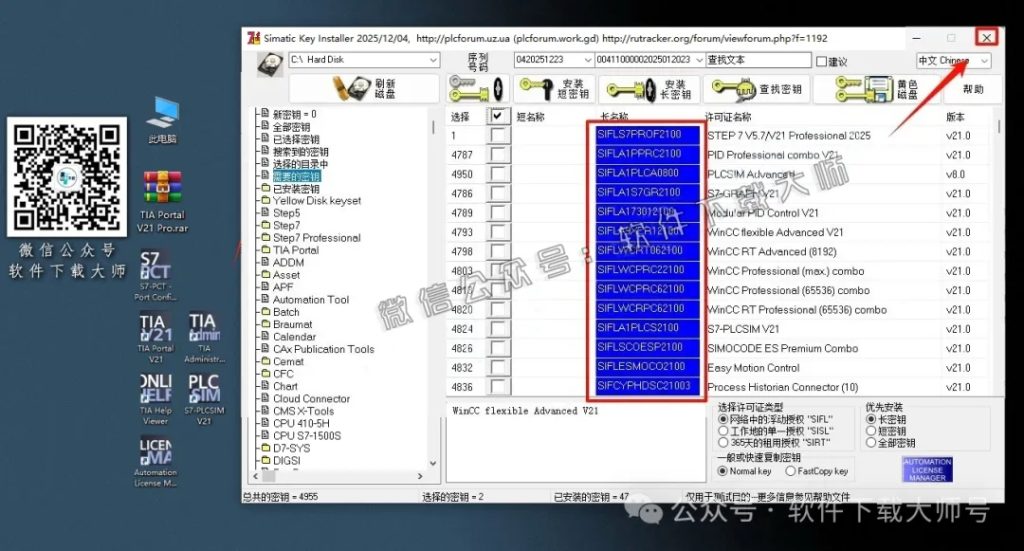Launch the S7-PCT Port Configuration shortcut
This screenshot has height=551, width=1024.
coord(155,276)
